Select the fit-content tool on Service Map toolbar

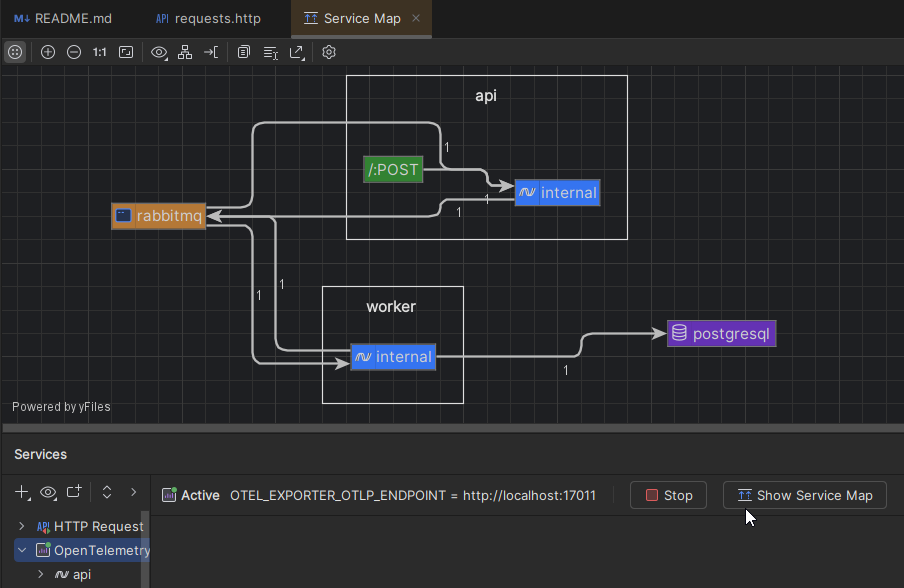click(15, 52)
